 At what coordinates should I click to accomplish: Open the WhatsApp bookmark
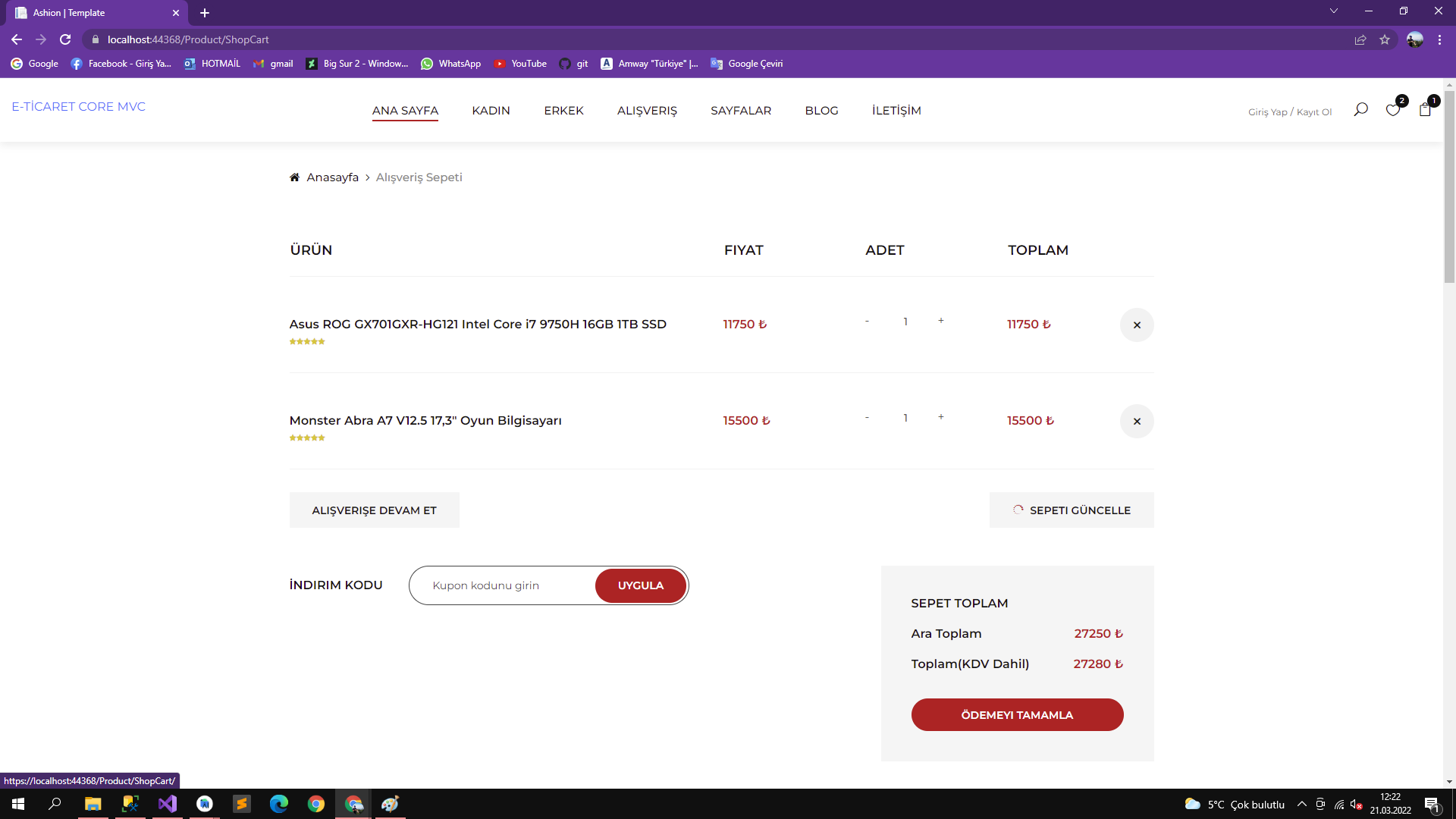tap(451, 64)
